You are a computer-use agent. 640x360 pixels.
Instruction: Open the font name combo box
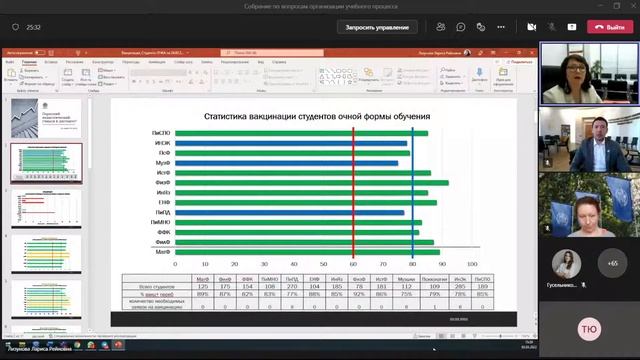point(159,73)
